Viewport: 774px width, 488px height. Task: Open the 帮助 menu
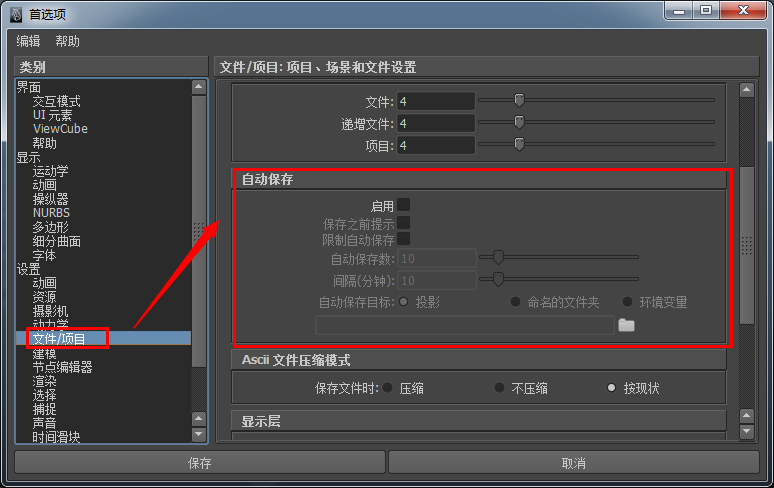[68, 41]
